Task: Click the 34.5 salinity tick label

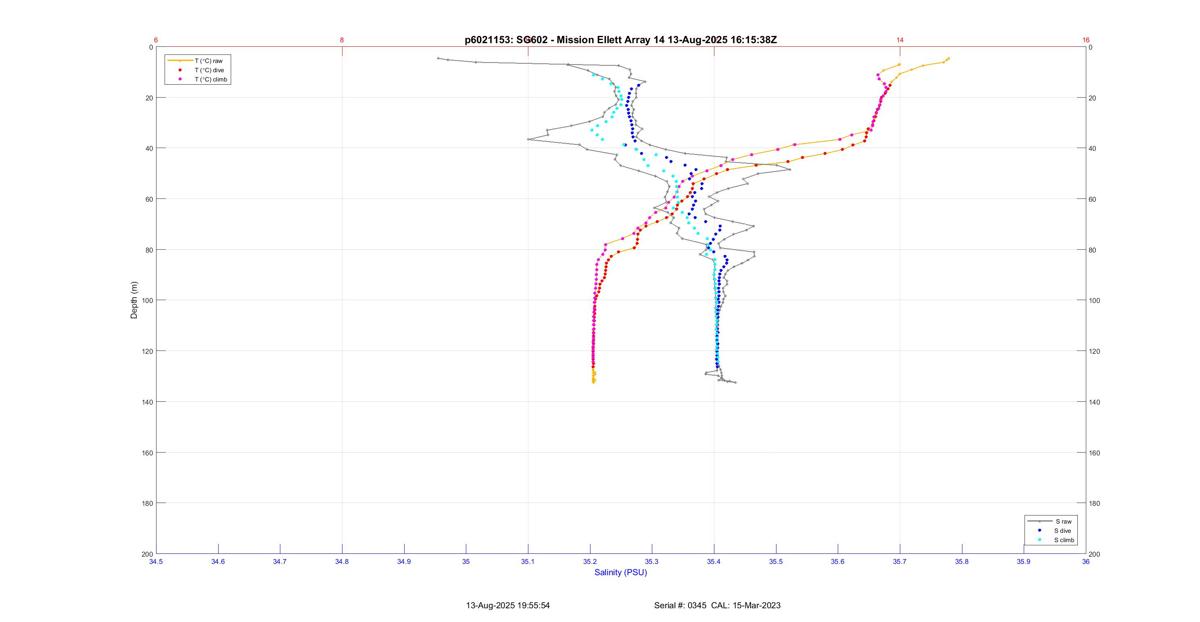Action: tap(156, 562)
